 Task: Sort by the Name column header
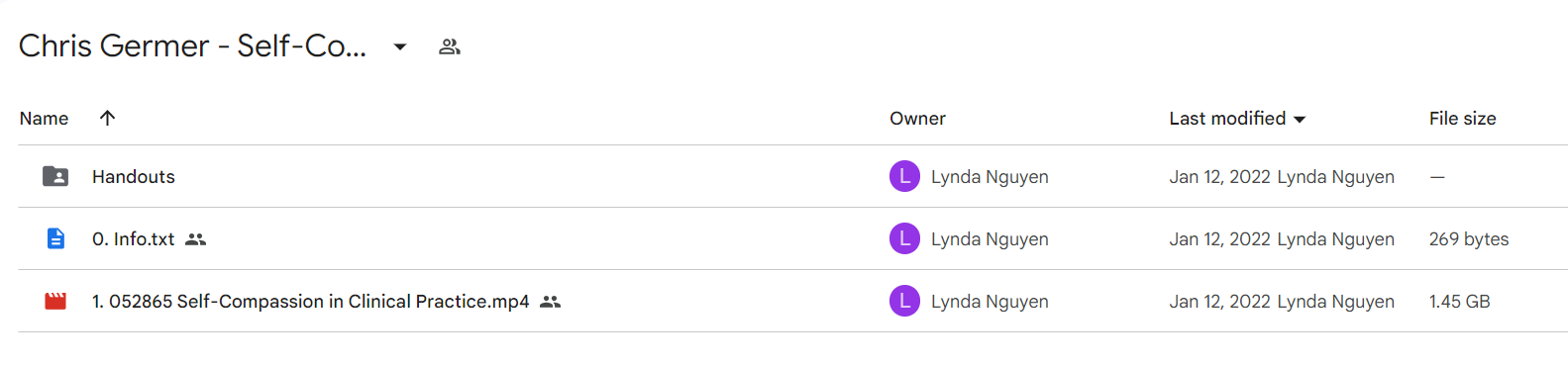point(44,118)
